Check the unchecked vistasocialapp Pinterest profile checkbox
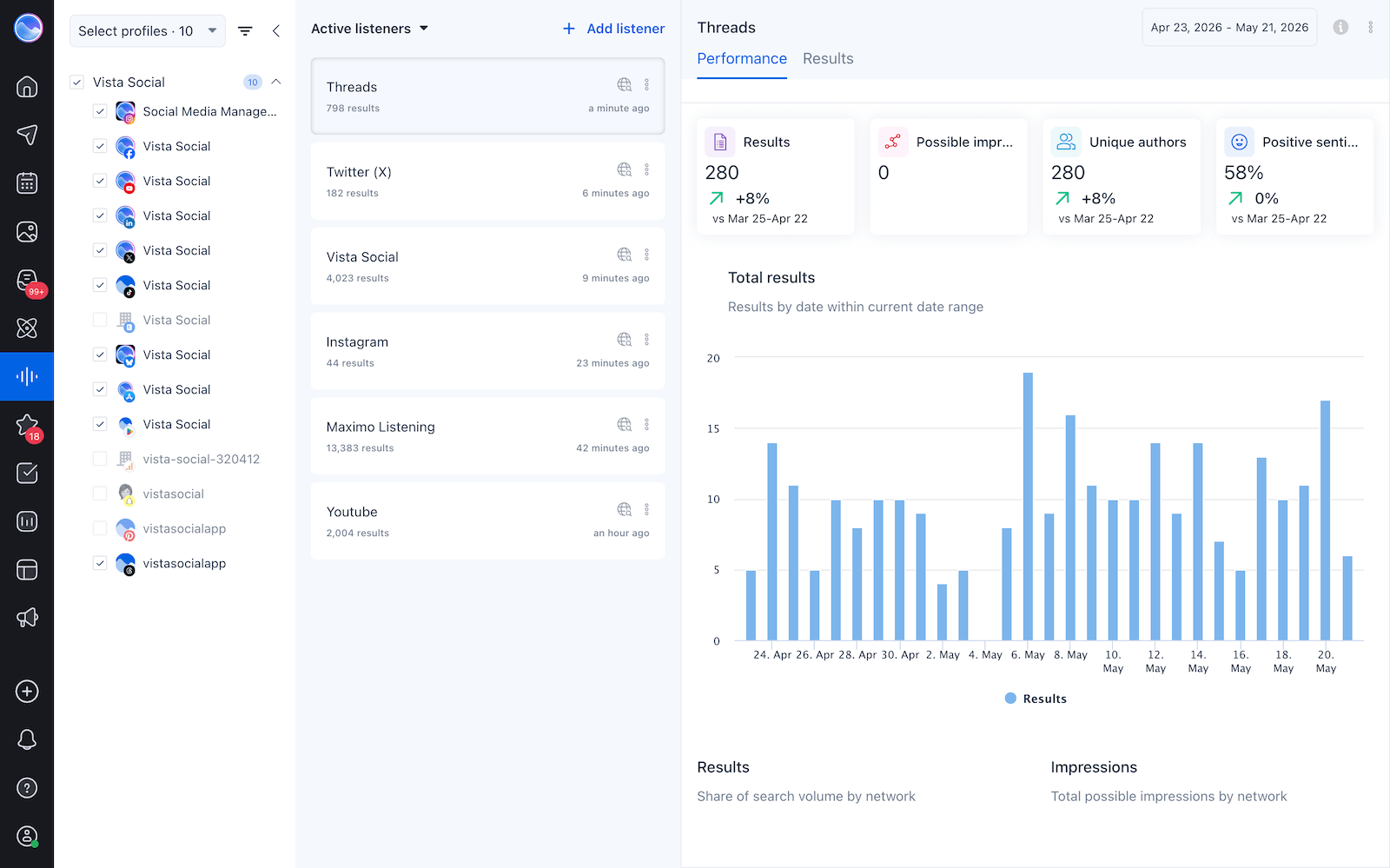 click(100, 528)
